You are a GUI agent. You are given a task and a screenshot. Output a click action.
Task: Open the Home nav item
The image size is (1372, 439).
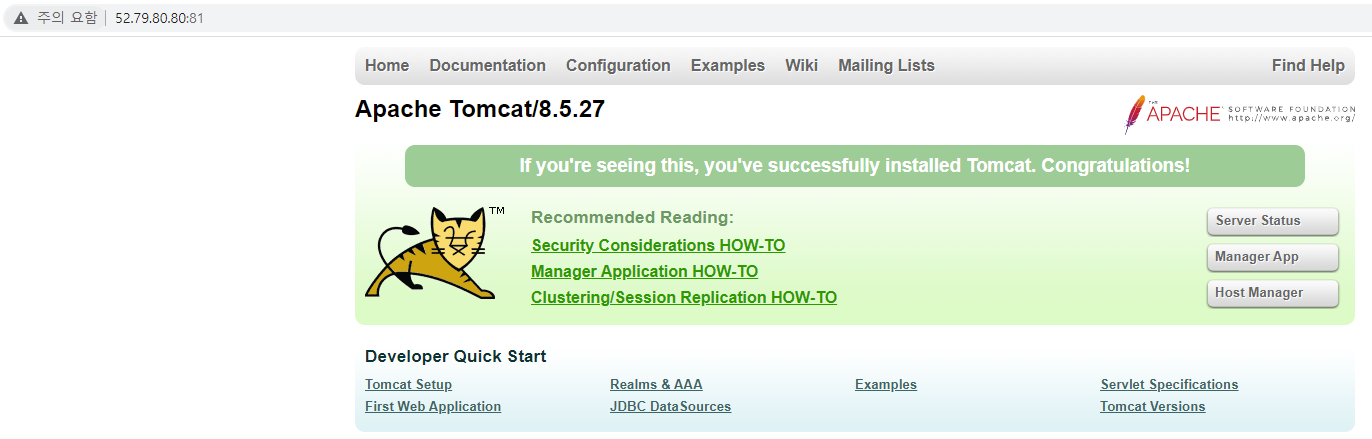pyautogui.click(x=387, y=66)
